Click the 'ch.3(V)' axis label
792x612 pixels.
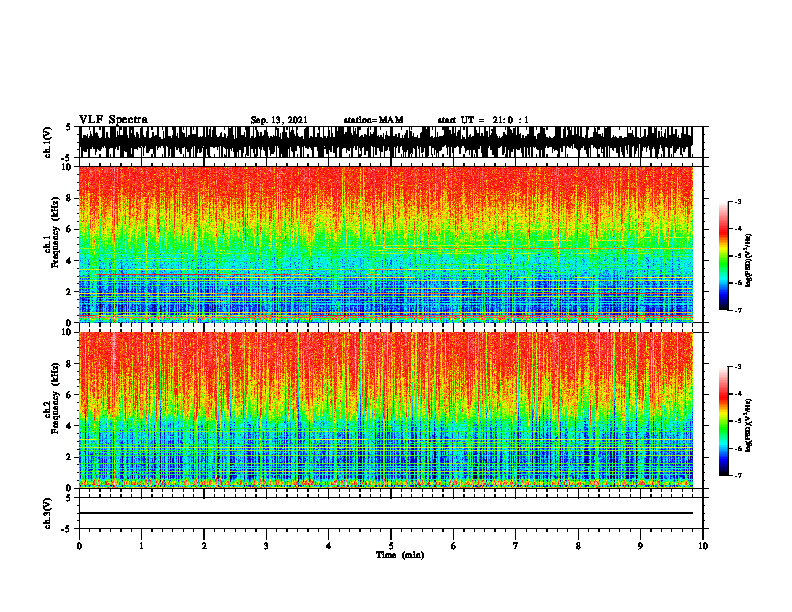47,513
